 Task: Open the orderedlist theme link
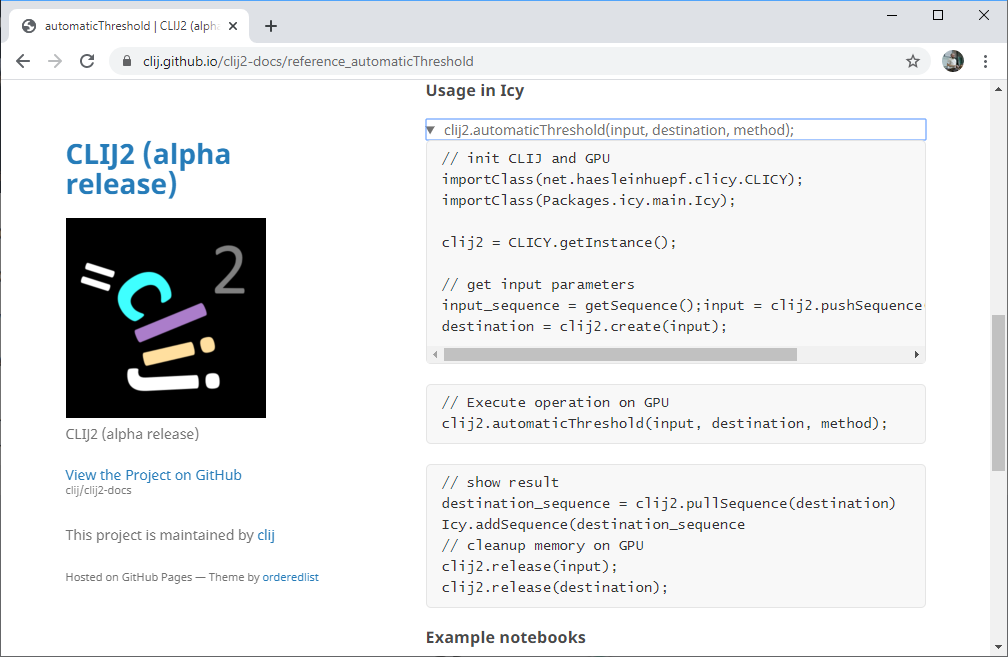[x=291, y=577]
